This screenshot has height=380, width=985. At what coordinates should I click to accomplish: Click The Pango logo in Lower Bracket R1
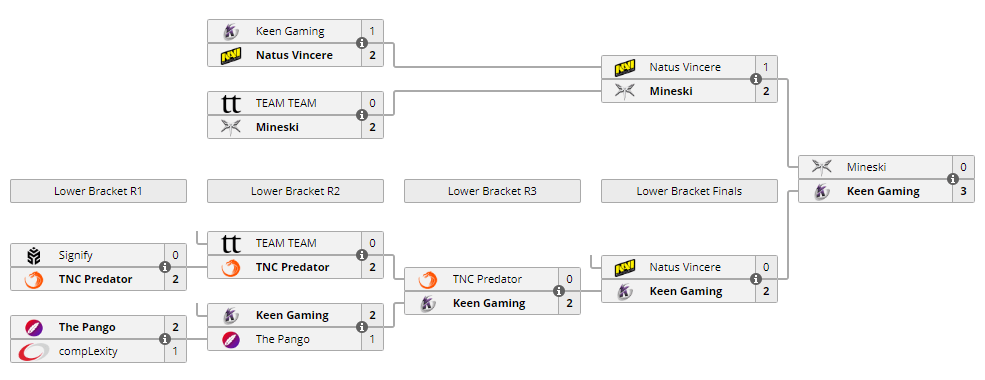click(x=33, y=327)
